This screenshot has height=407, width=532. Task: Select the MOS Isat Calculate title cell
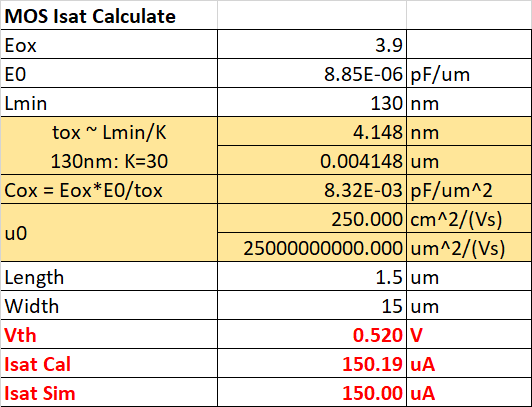pos(109,15)
